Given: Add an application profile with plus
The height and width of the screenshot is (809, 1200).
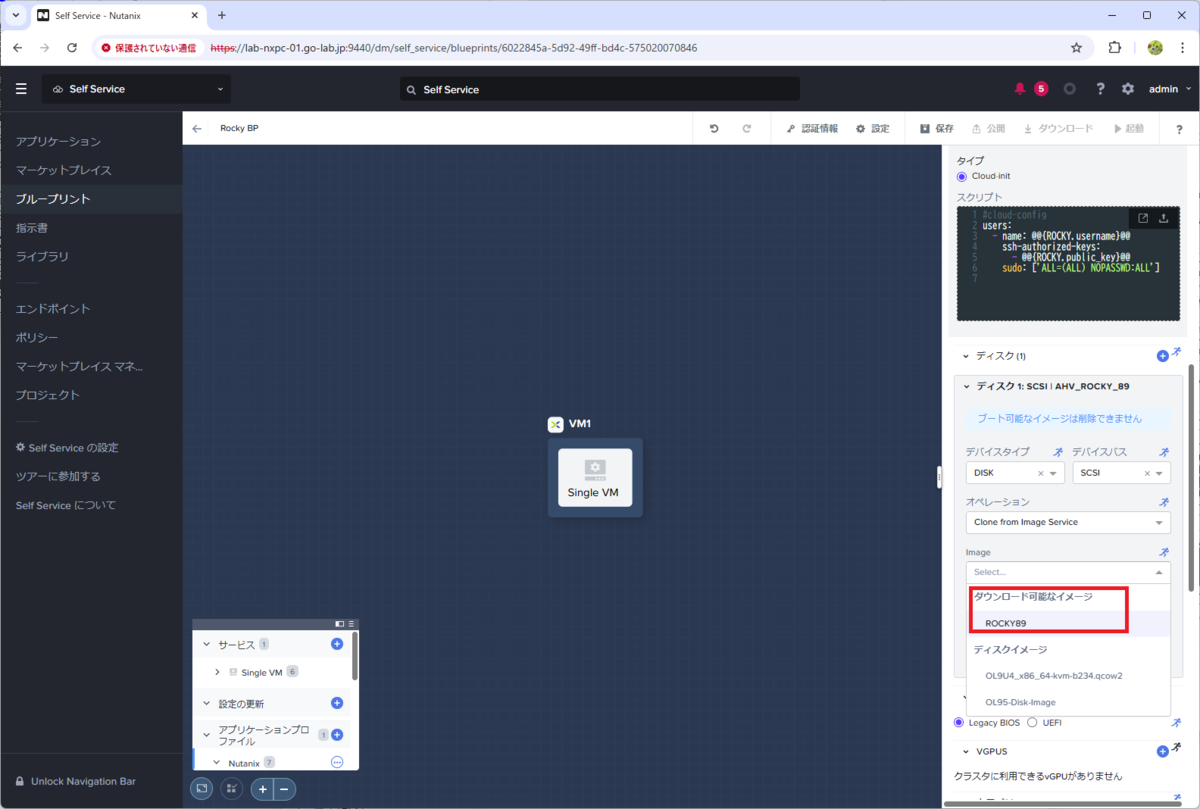Looking at the screenshot, I should (x=337, y=735).
